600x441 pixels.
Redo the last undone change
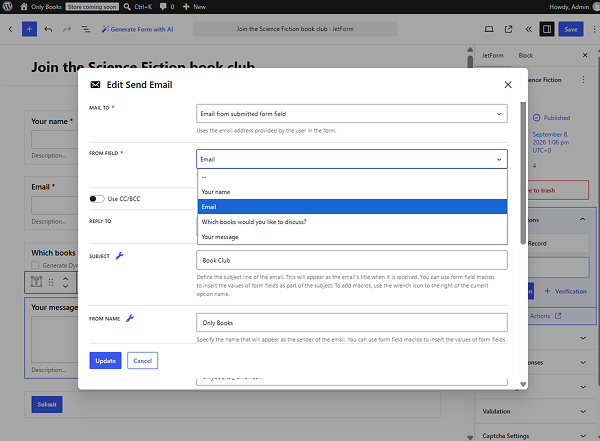(x=67, y=29)
